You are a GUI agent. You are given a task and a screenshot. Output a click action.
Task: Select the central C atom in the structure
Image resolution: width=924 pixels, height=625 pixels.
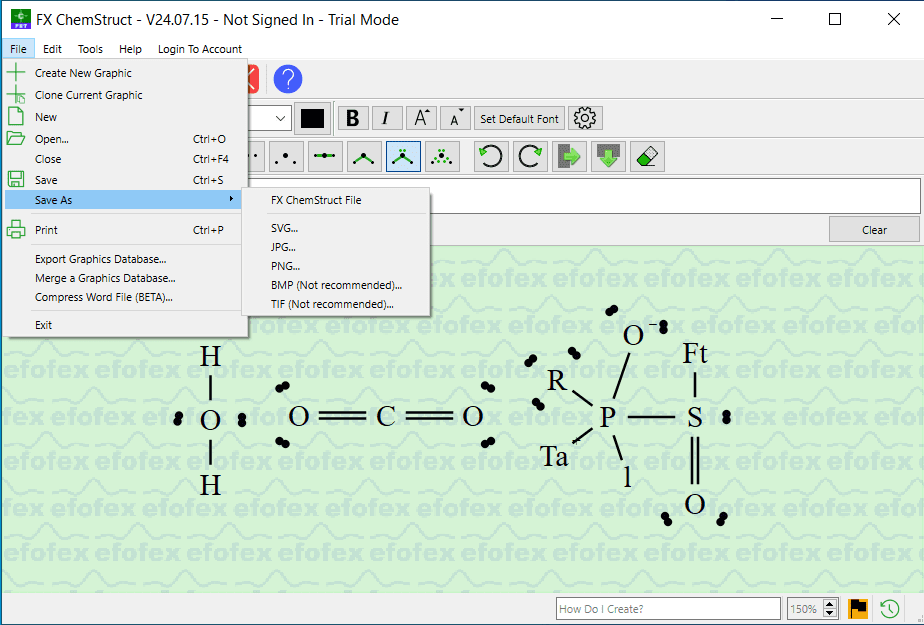[x=385, y=416]
